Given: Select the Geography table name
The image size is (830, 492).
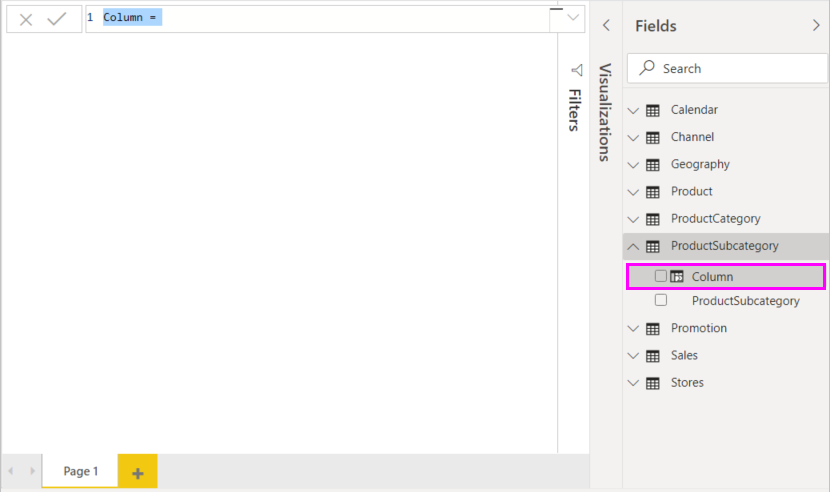Looking at the screenshot, I should click(x=700, y=164).
